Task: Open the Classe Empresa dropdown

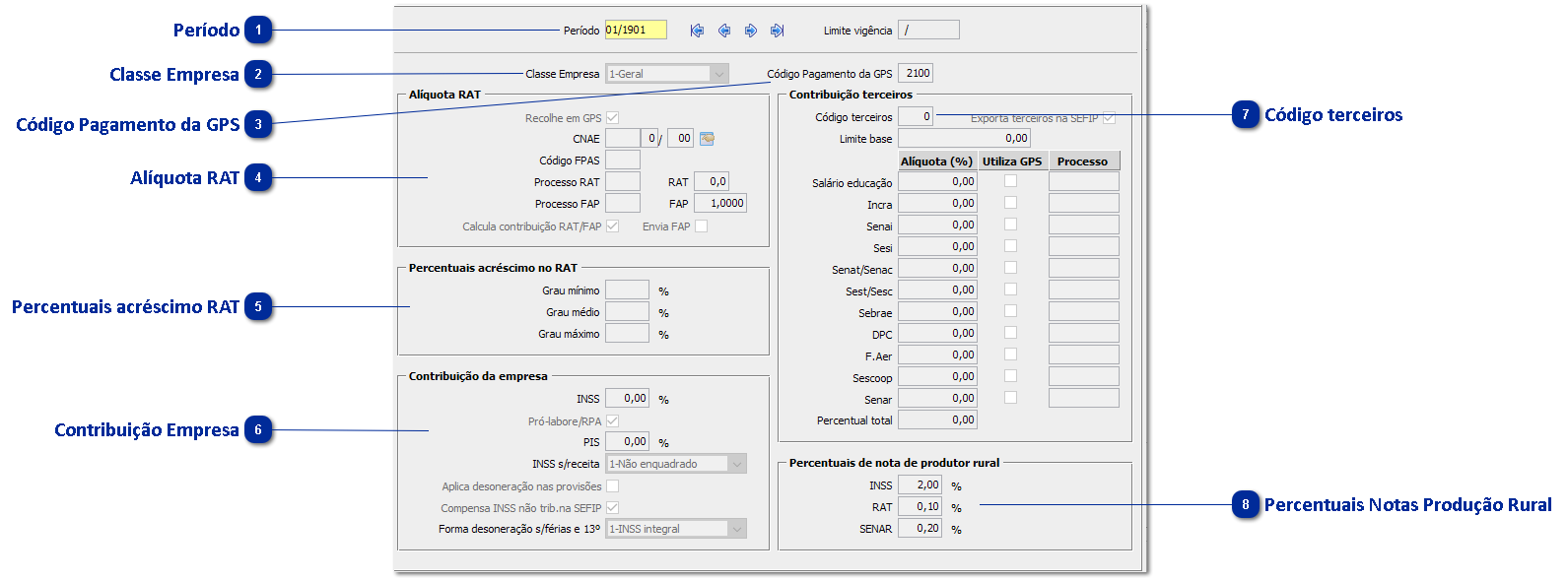Action: click(x=719, y=74)
